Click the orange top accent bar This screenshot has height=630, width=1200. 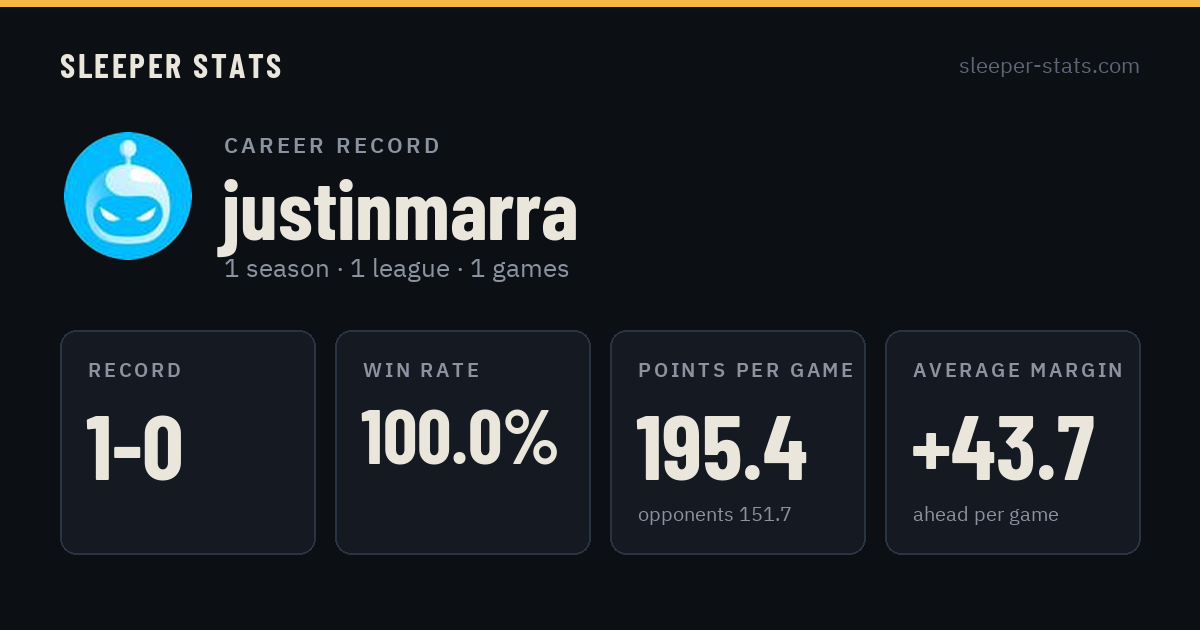[x=600, y=3]
